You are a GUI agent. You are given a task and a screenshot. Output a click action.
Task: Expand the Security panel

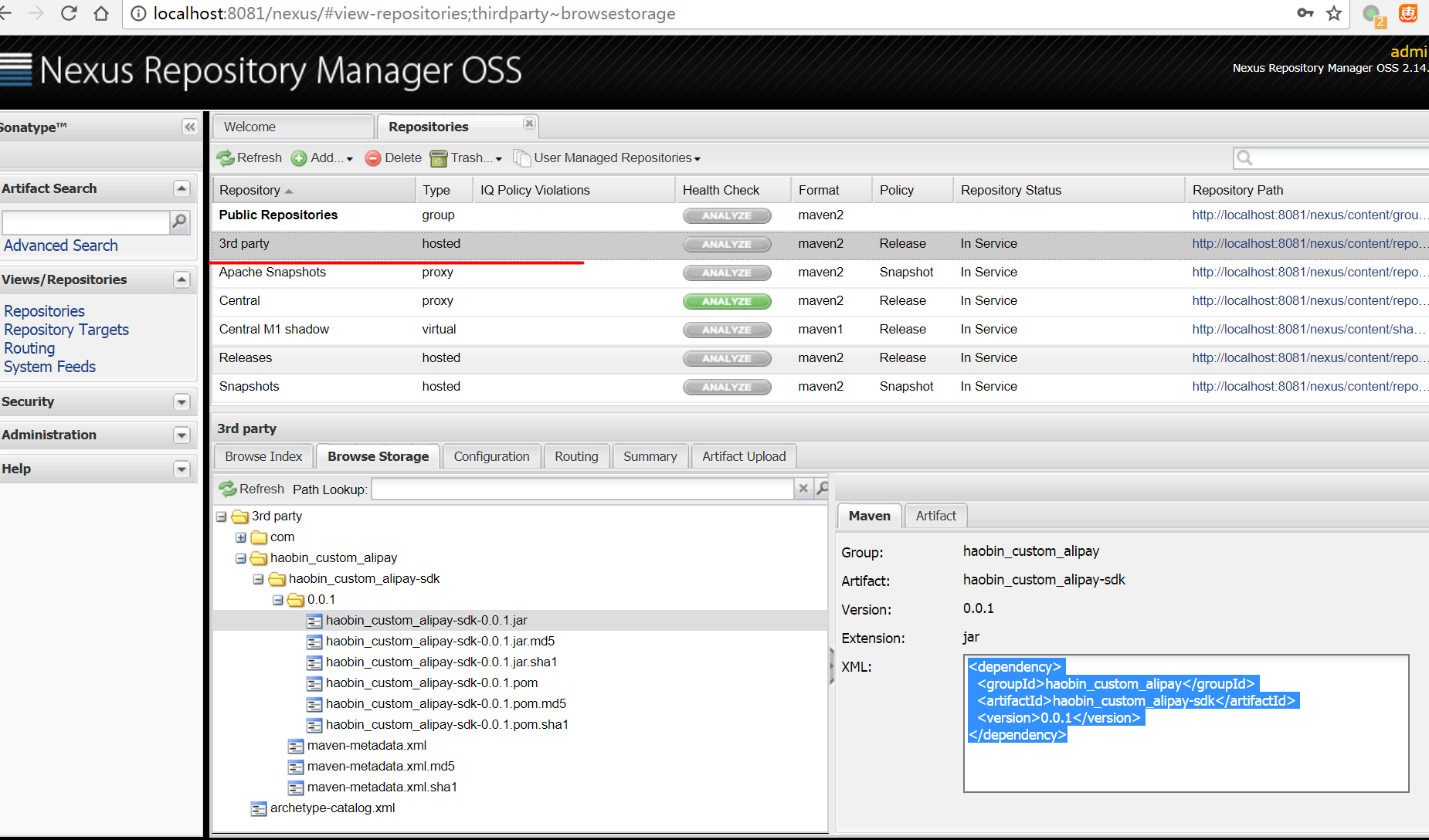(x=182, y=401)
